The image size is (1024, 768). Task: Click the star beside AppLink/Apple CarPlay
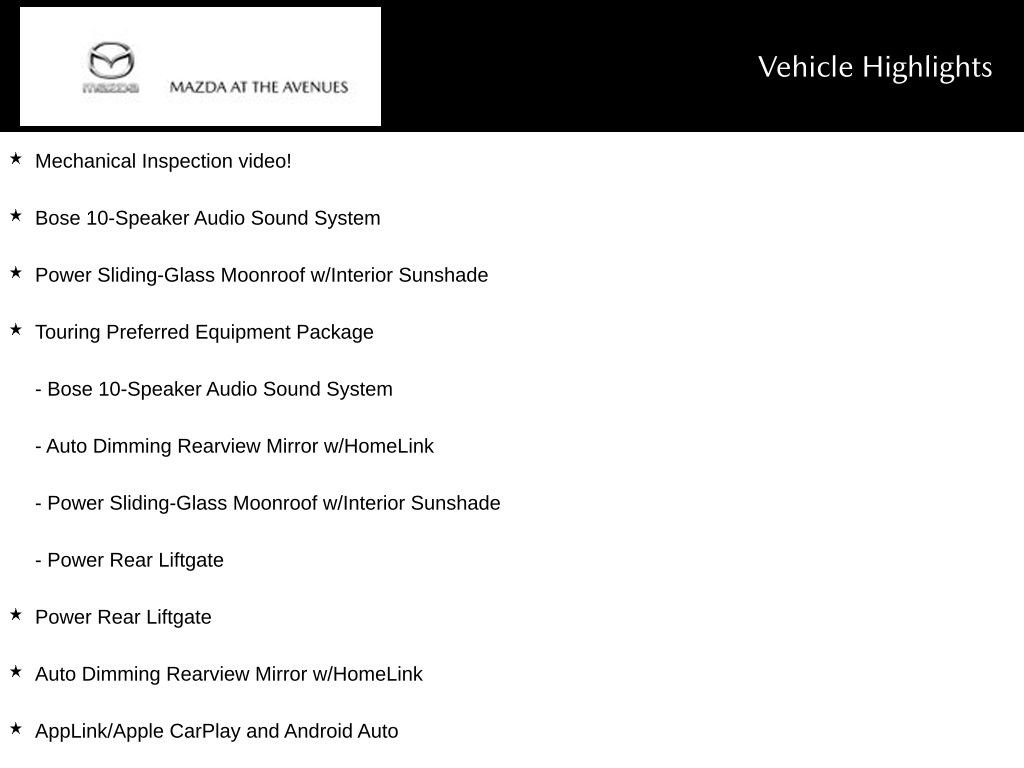16,729
